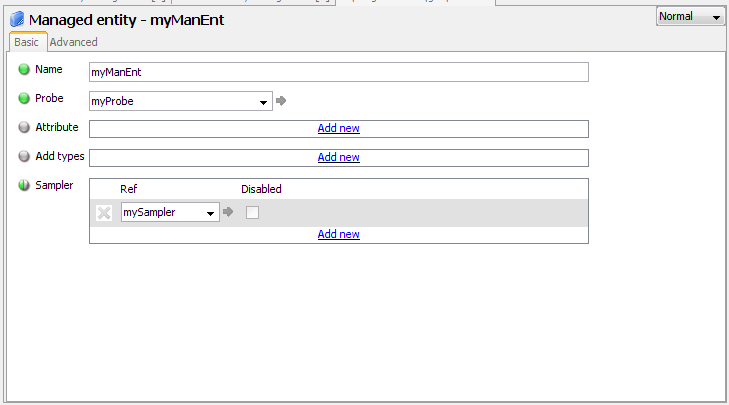Viewport: 729px width, 405px height.
Task: Click the green status indicator beside Probe
Action: [x=24, y=99]
